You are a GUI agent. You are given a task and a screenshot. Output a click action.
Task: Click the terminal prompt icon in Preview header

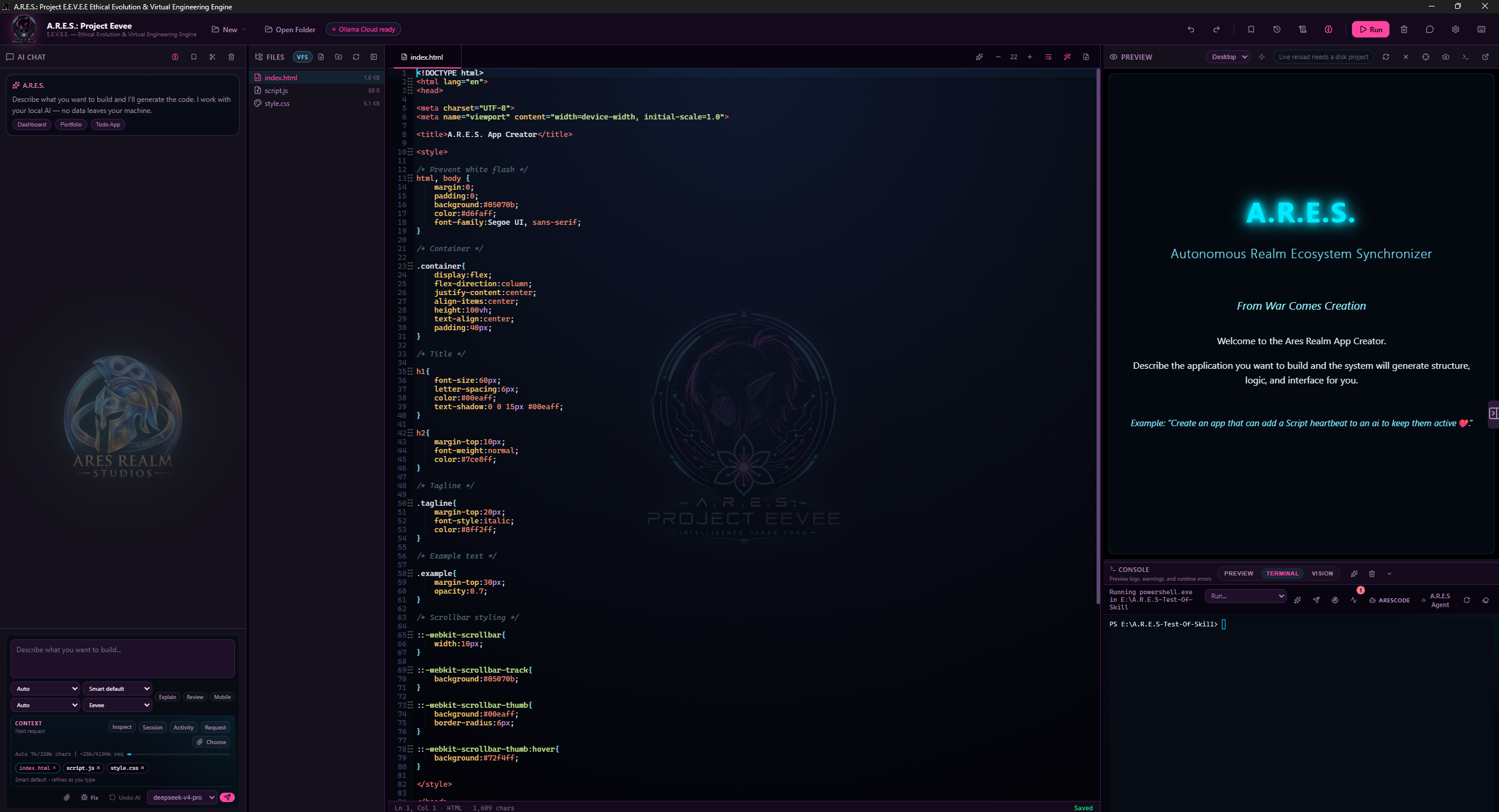pyautogui.click(x=1466, y=57)
